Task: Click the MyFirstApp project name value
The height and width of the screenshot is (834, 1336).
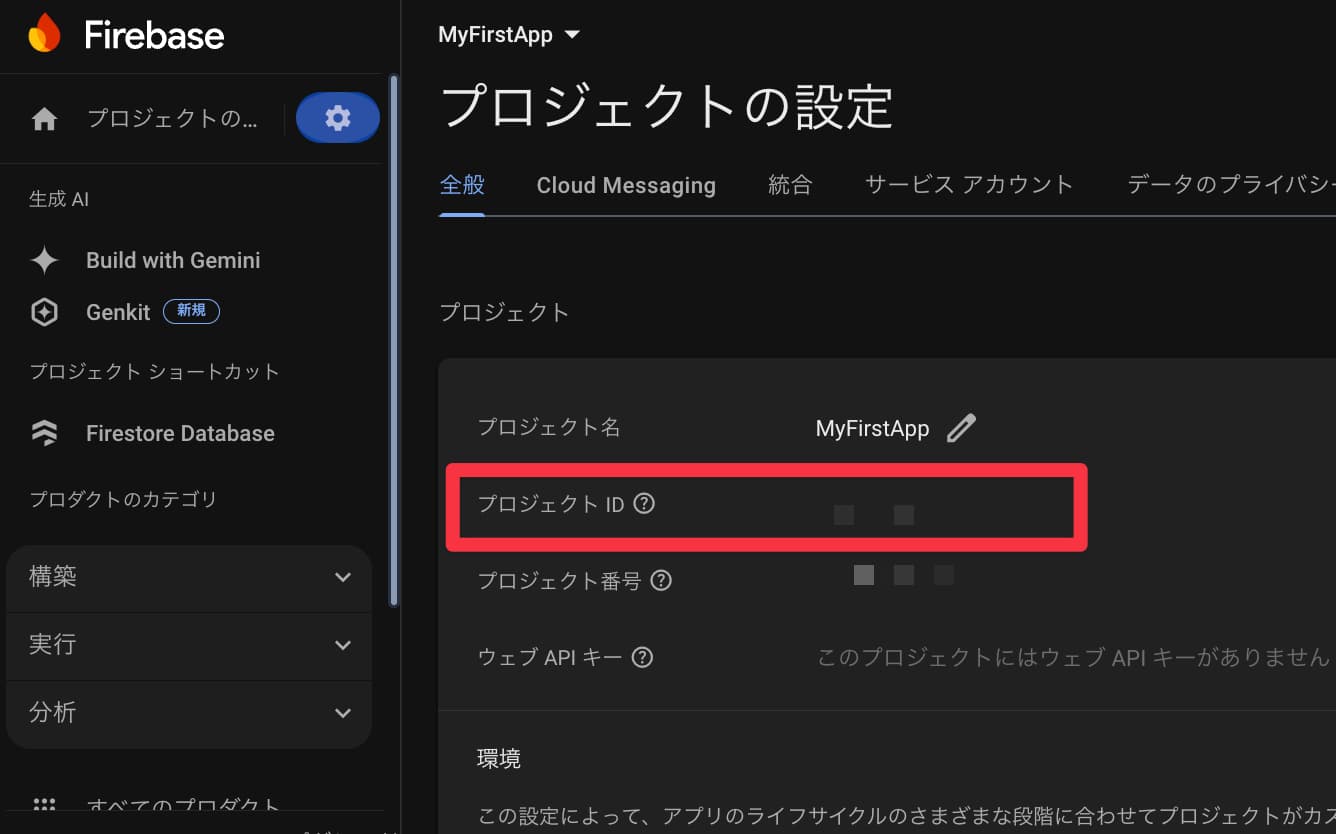Action: [x=872, y=429]
